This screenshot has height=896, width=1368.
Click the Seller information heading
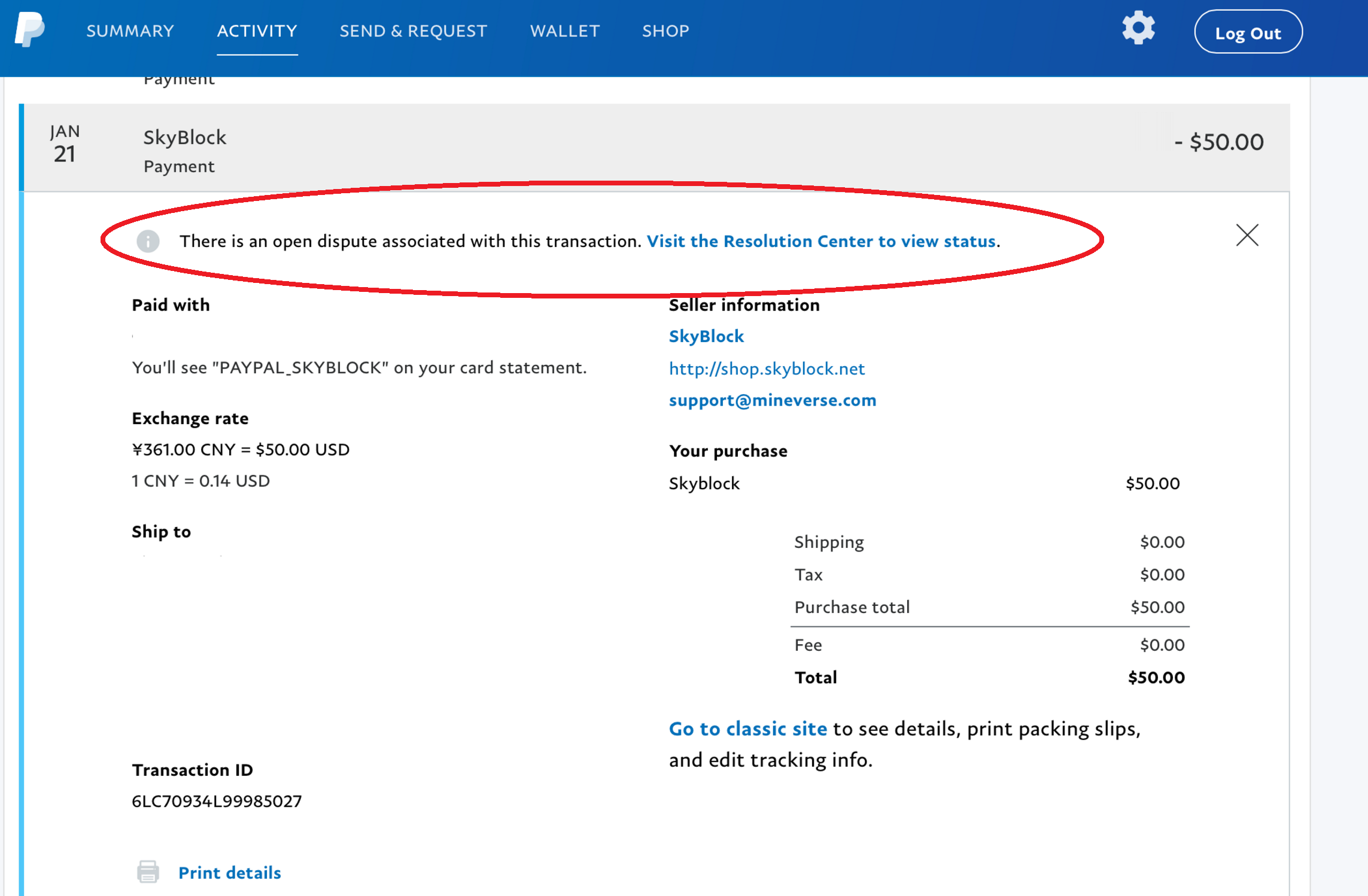tap(744, 305)
